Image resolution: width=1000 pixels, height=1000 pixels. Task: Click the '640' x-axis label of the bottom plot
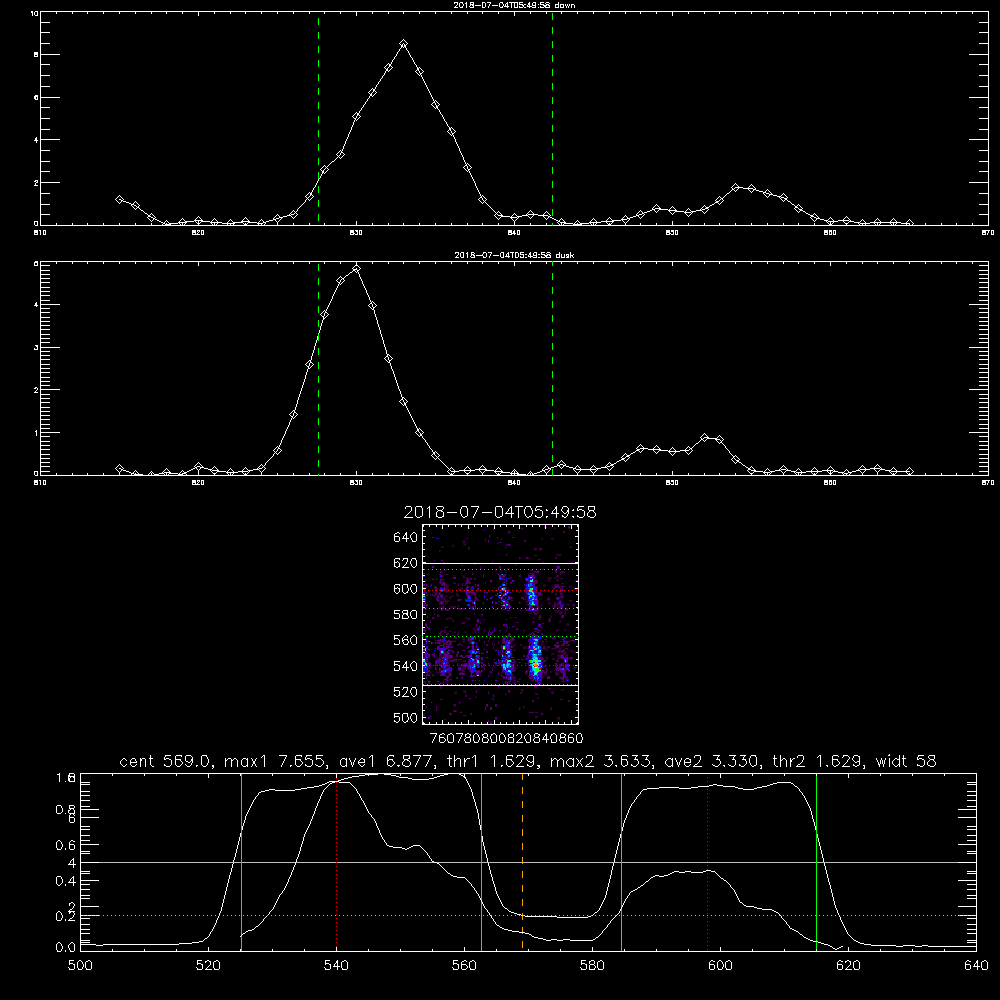976,966
